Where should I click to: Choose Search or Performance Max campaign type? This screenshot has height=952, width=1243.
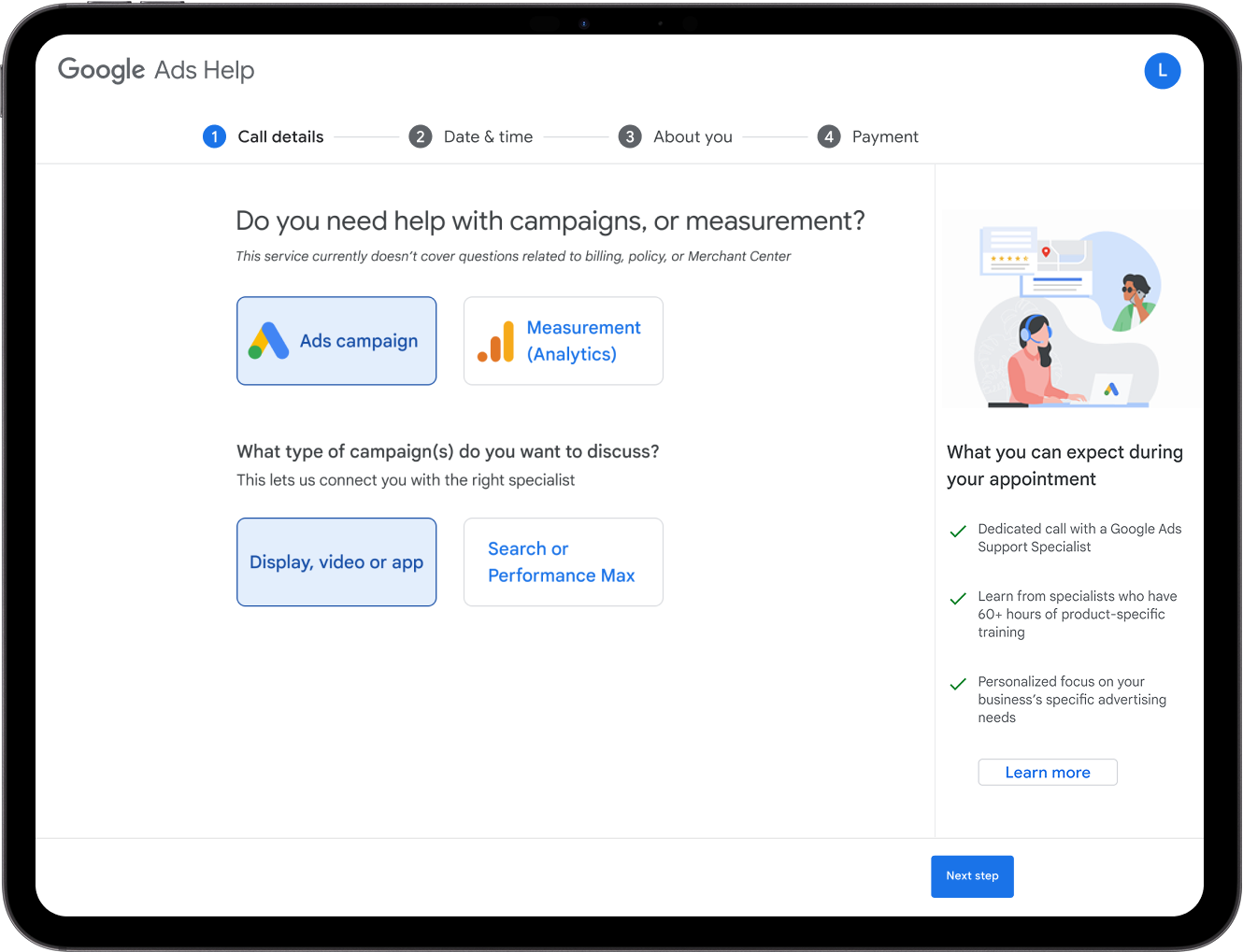tap(564, 562)
